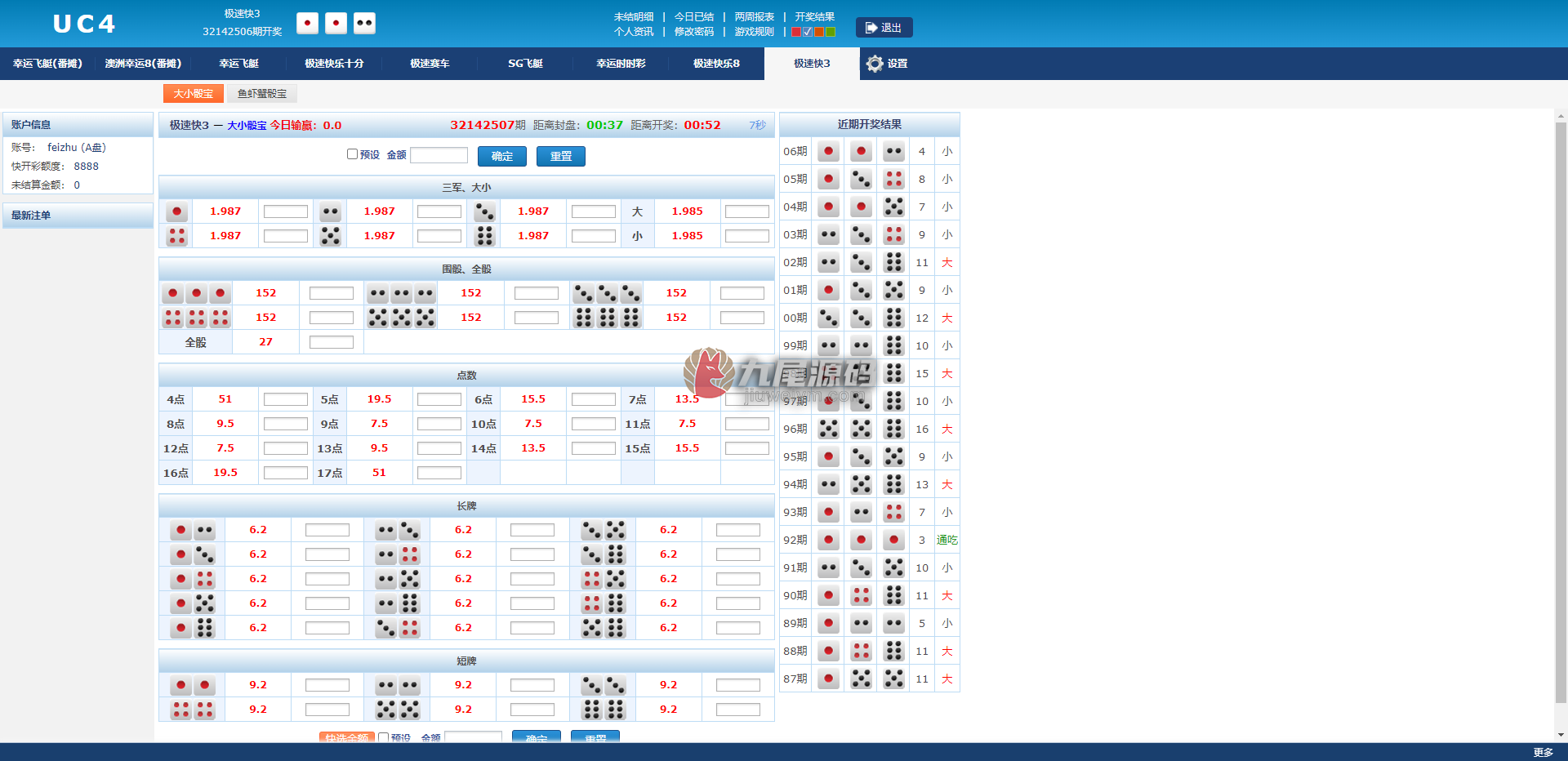Choose the red theme color swatch
Screen dimensions: 1568x761
coord(796,32)
